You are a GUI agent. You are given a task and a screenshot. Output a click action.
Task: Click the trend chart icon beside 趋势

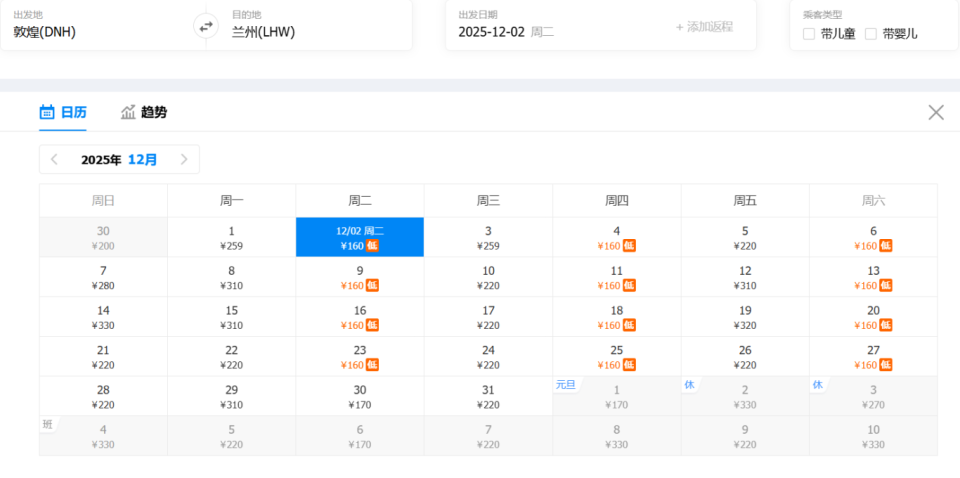tap(128, 112)
